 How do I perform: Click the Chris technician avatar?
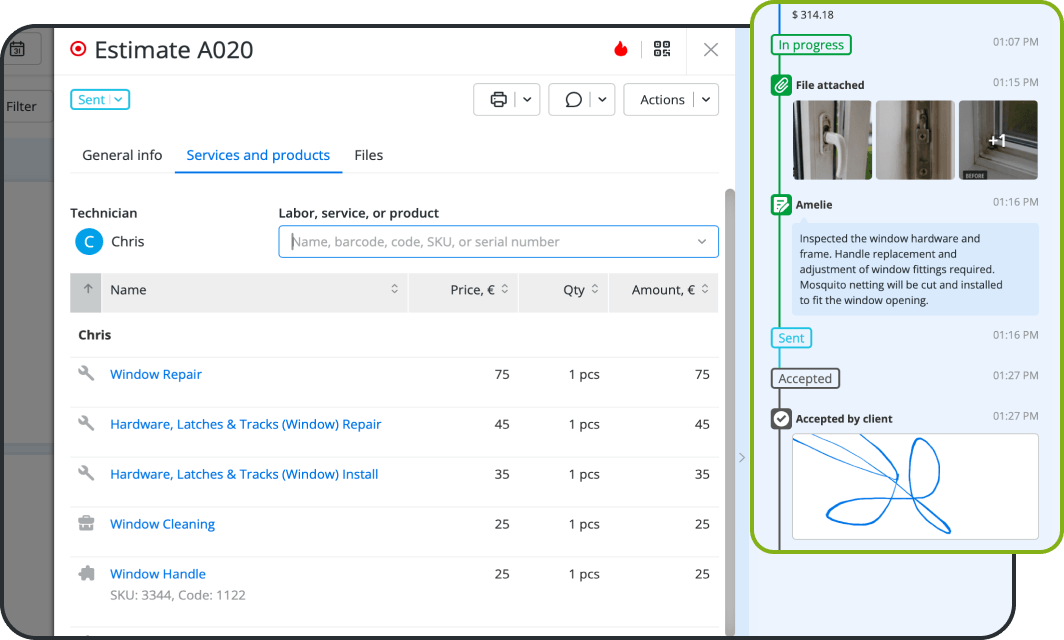click(x=89, y=242)
